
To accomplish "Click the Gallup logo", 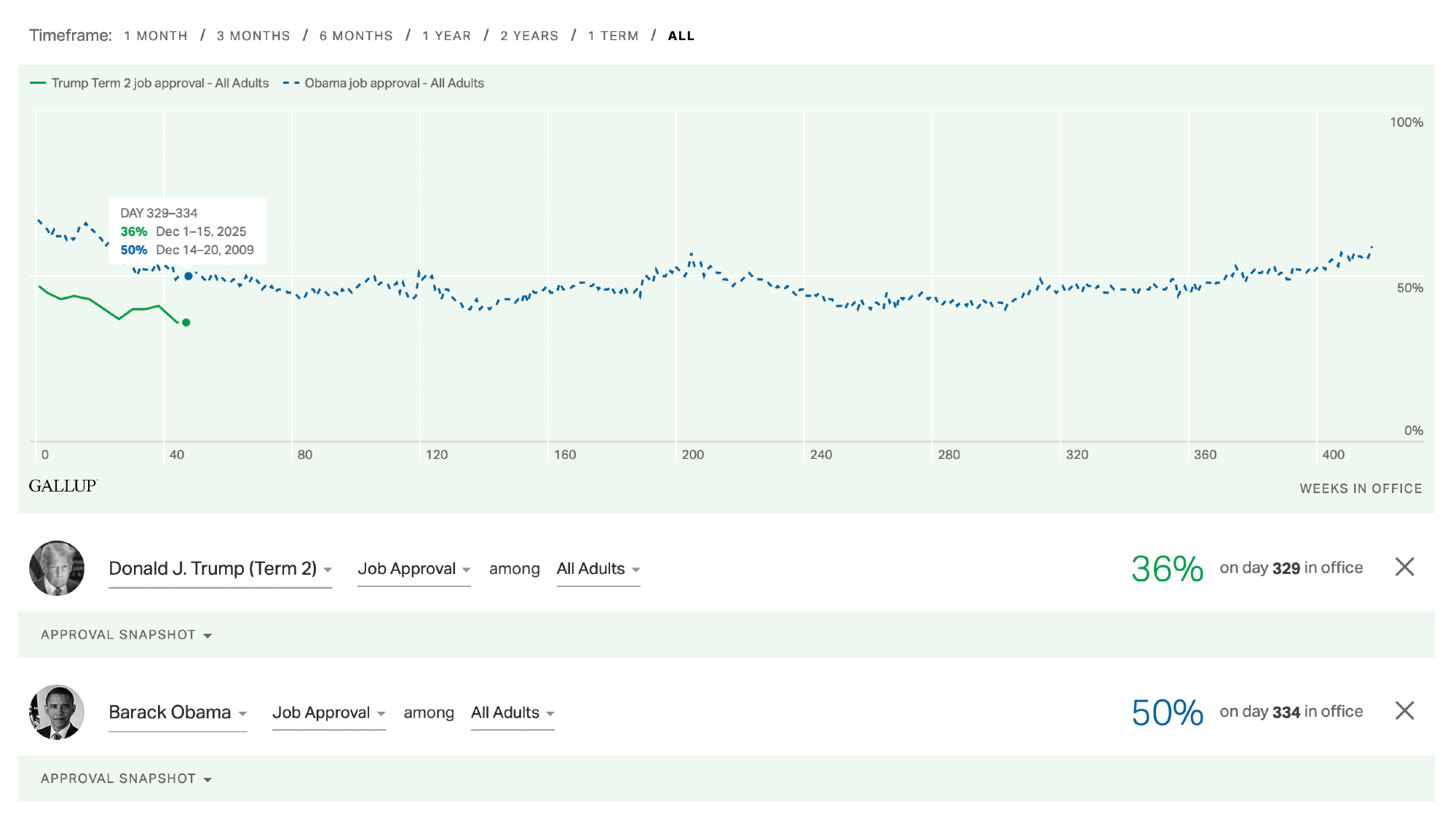I will pos(63,486).
